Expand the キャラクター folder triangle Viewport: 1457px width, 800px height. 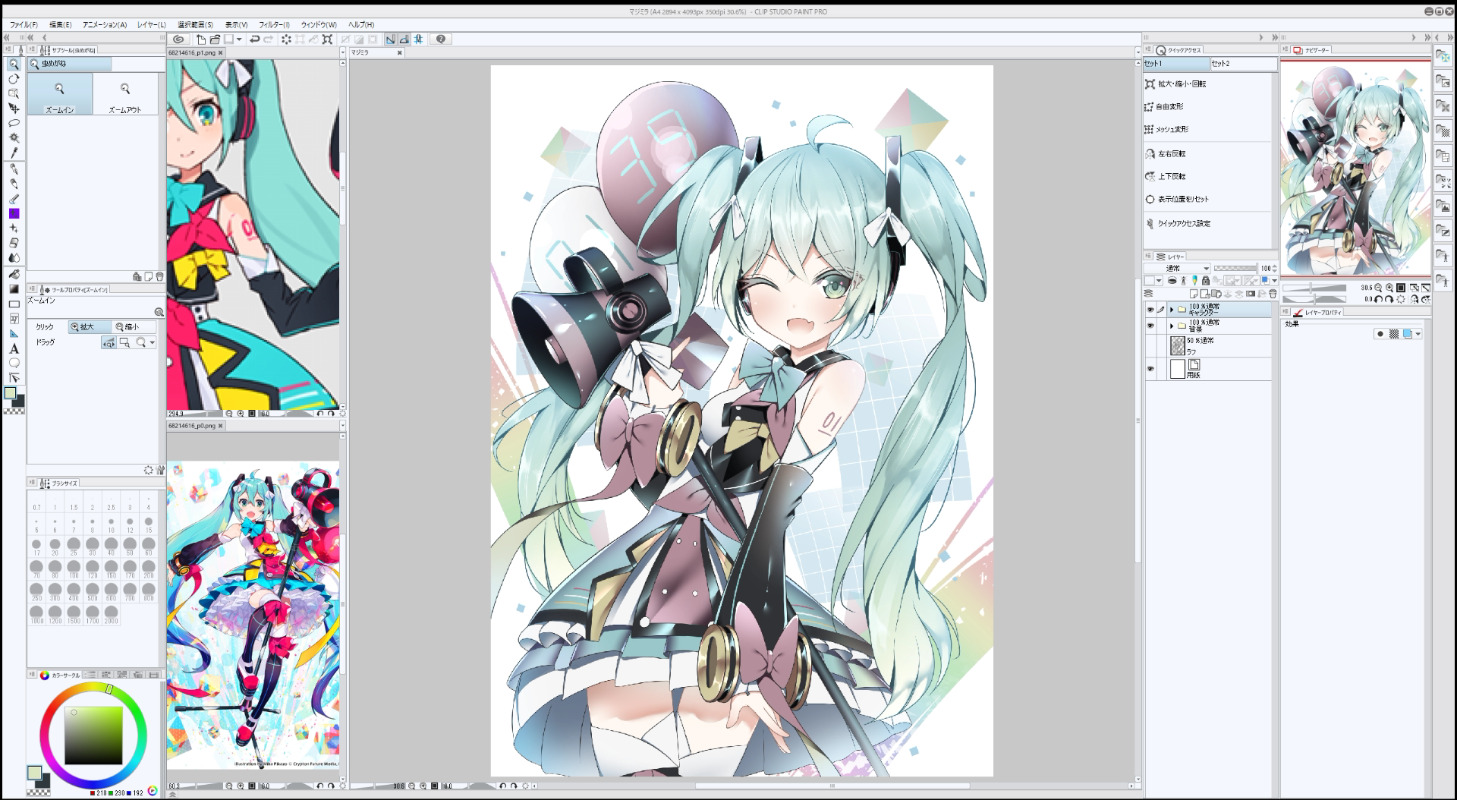pos(1171,309)
